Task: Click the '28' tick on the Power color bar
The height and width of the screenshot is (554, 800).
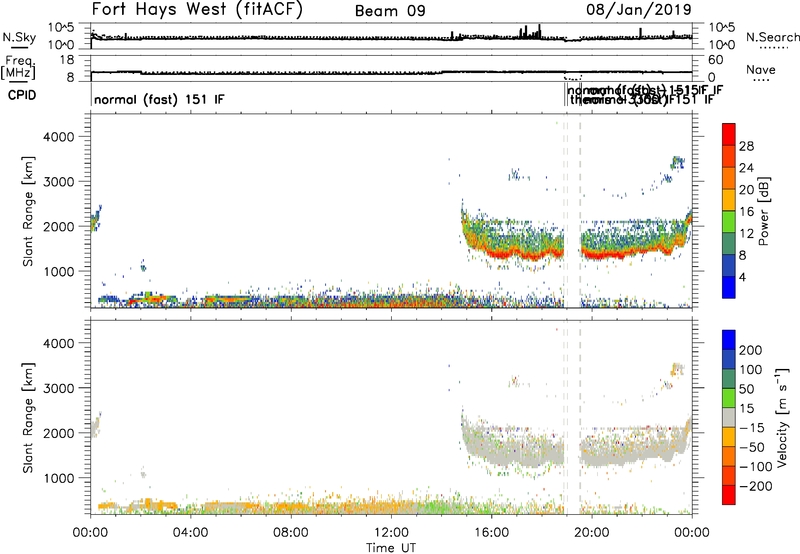Action: (746, 146)
